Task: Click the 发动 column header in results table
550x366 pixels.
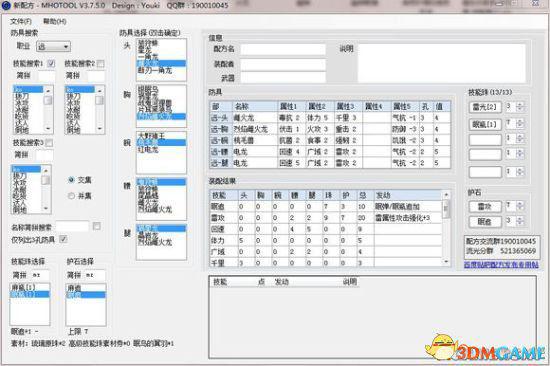Action: 408,195
